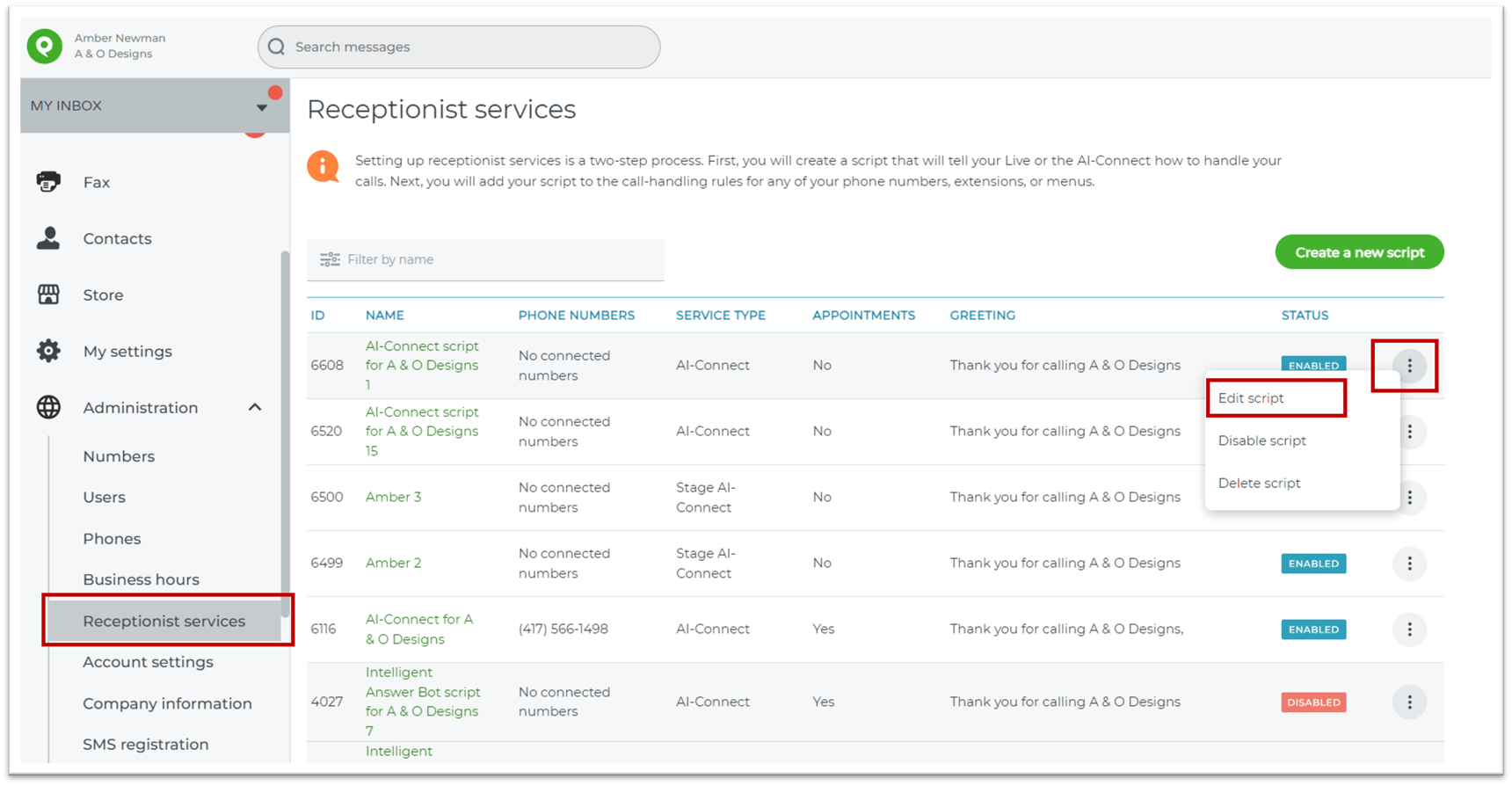Collapse the Administration section chevron
Screen dimensions: 1512x786
point(255,407)
